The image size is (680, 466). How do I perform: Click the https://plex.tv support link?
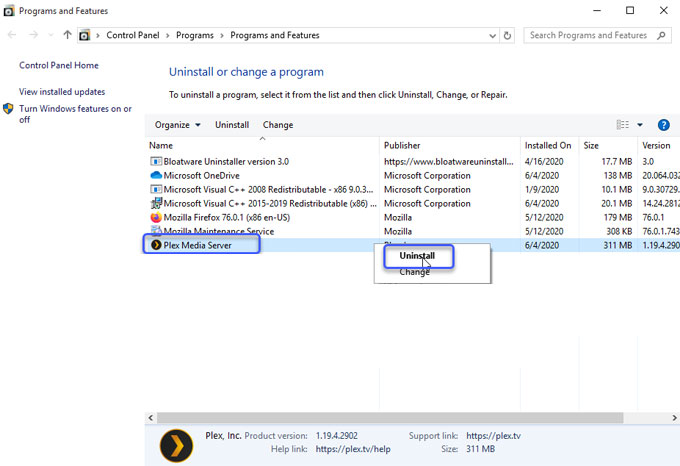(x=494, y=436)
